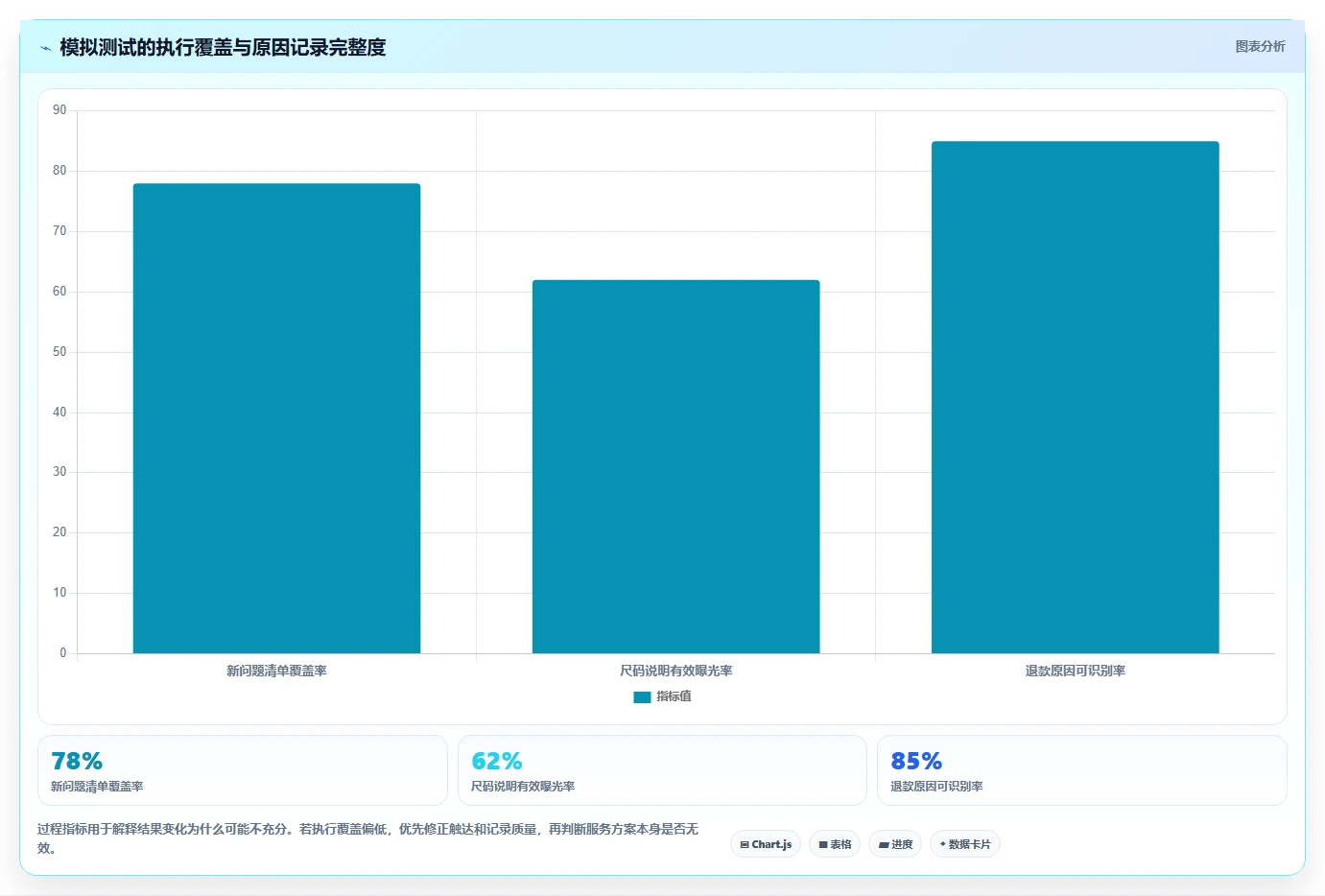The height and width of the screenshot is (896, 1325).
Task: Select the 进度 tag chip
Action: [895, 844]
